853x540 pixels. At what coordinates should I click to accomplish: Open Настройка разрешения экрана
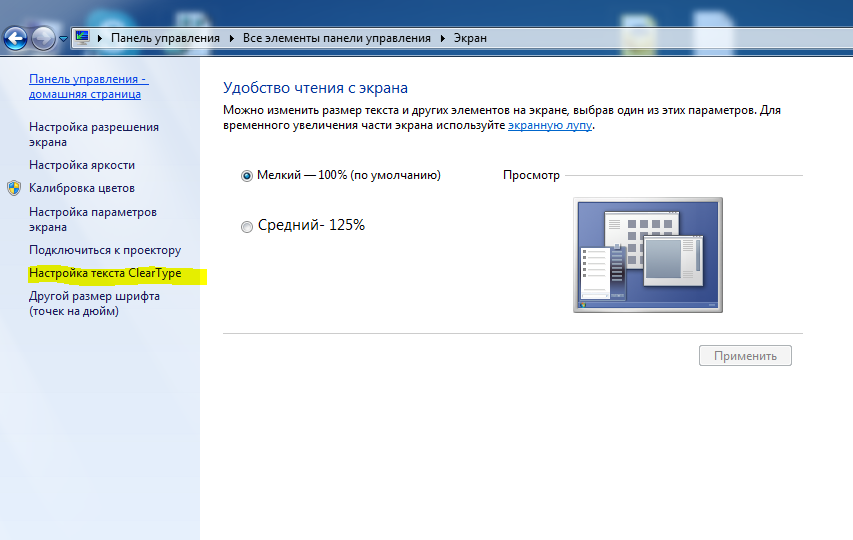coord(94,134)
